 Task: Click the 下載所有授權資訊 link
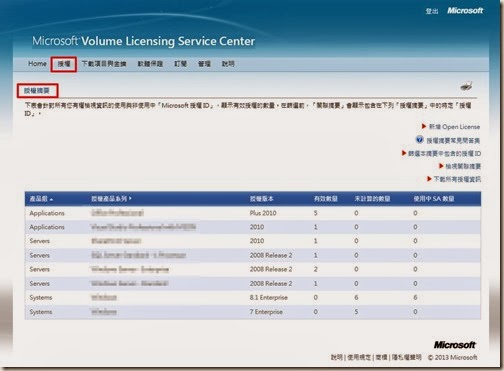tap(457, 179)
